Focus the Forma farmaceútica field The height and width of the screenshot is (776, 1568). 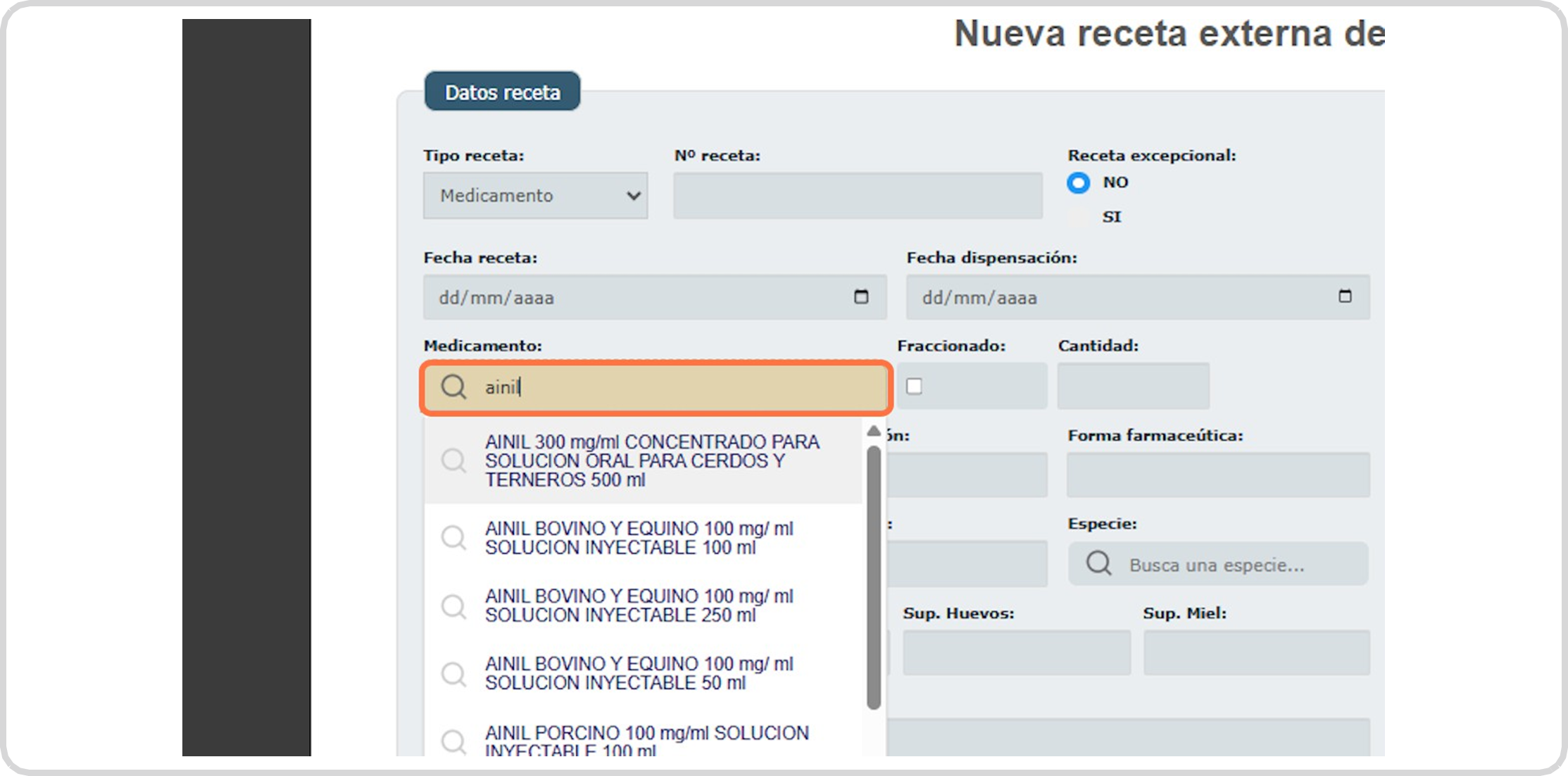pyautogui.click(x=1217, y=475)
